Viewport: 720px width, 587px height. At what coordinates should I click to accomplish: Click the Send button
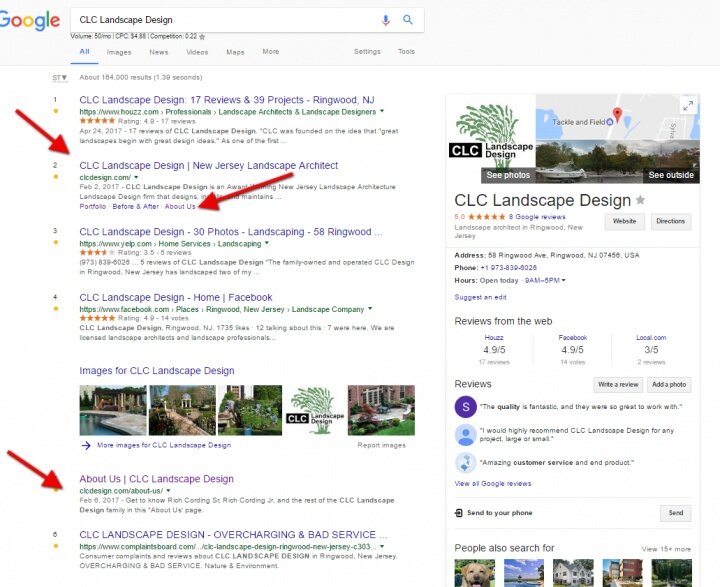pos(675,513)
